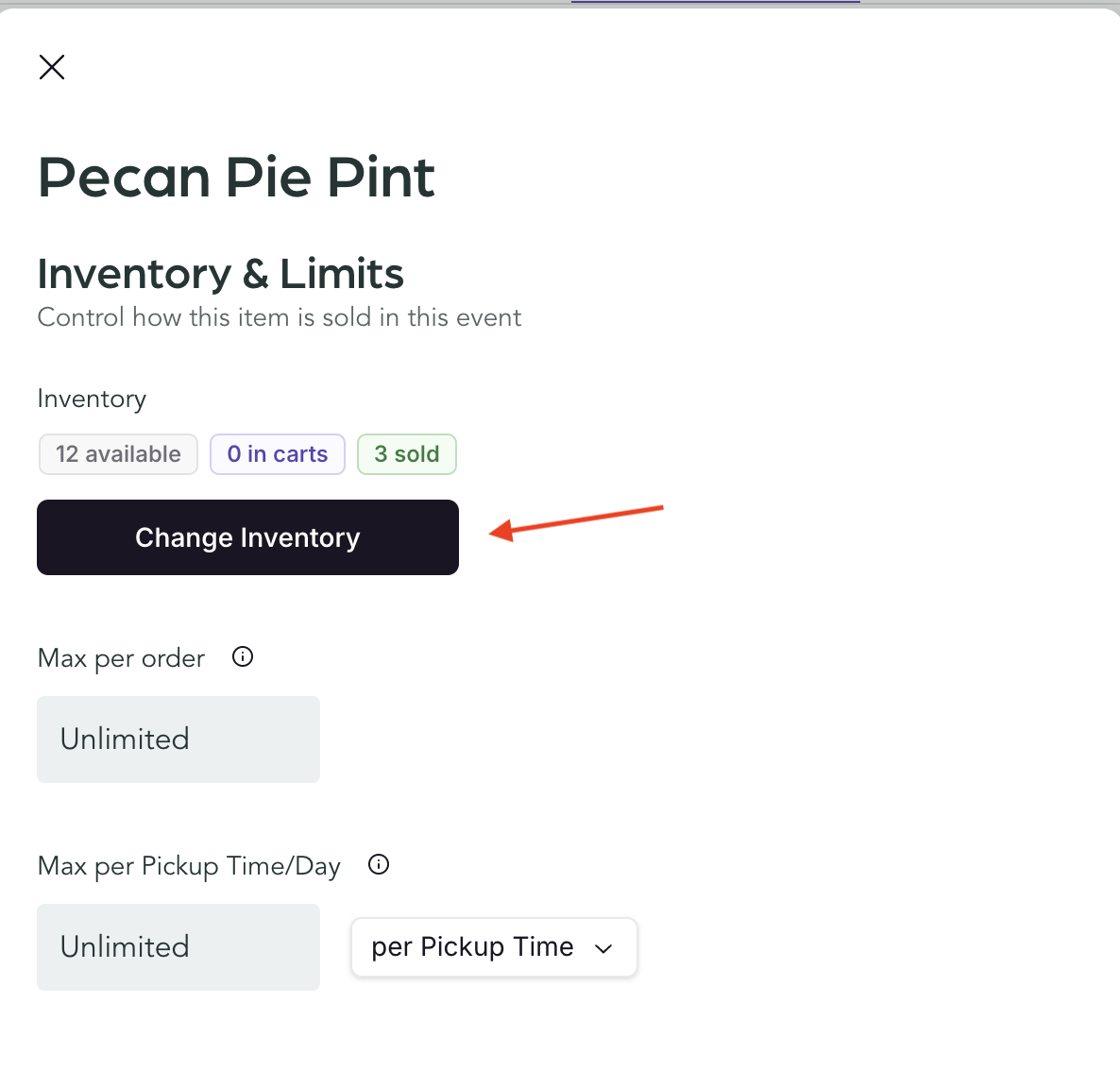Click the red arrow pointing at Change Inventory

(x=576, y=521)
